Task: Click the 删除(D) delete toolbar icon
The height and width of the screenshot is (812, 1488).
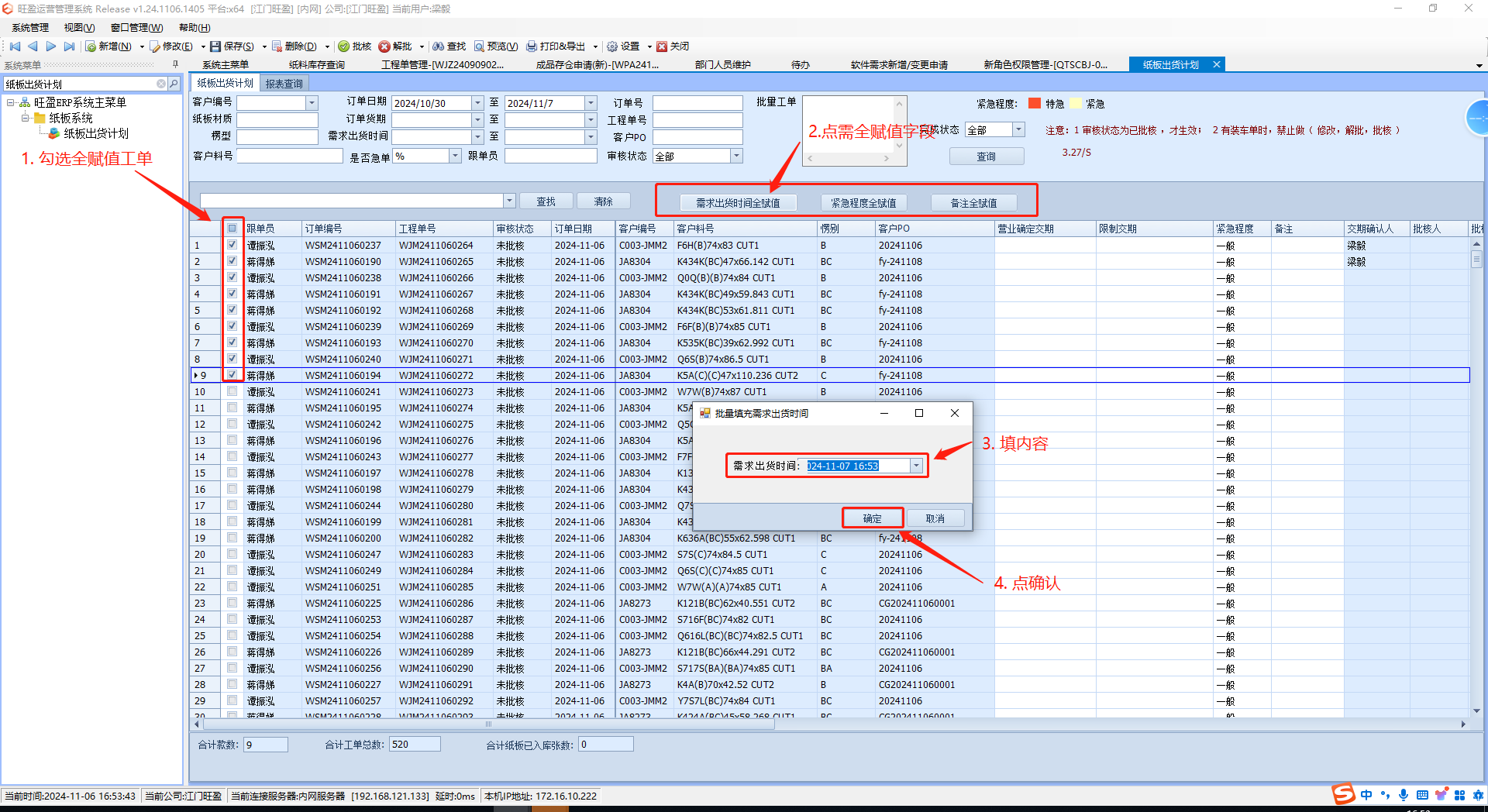Action: point(277,46)
